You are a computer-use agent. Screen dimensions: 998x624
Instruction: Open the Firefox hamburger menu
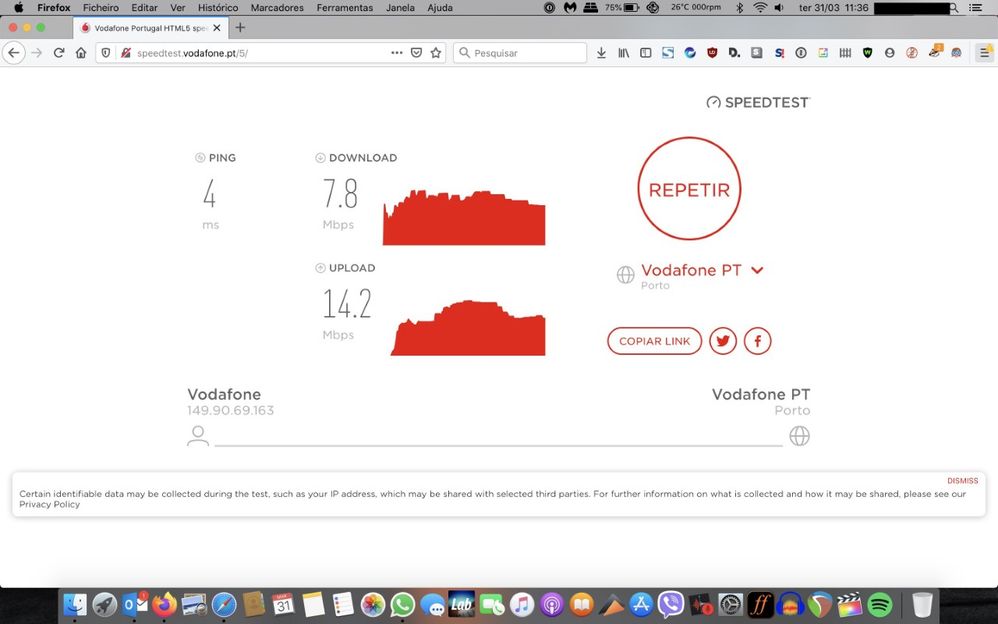pyautogui.click(x=983, y=53)
